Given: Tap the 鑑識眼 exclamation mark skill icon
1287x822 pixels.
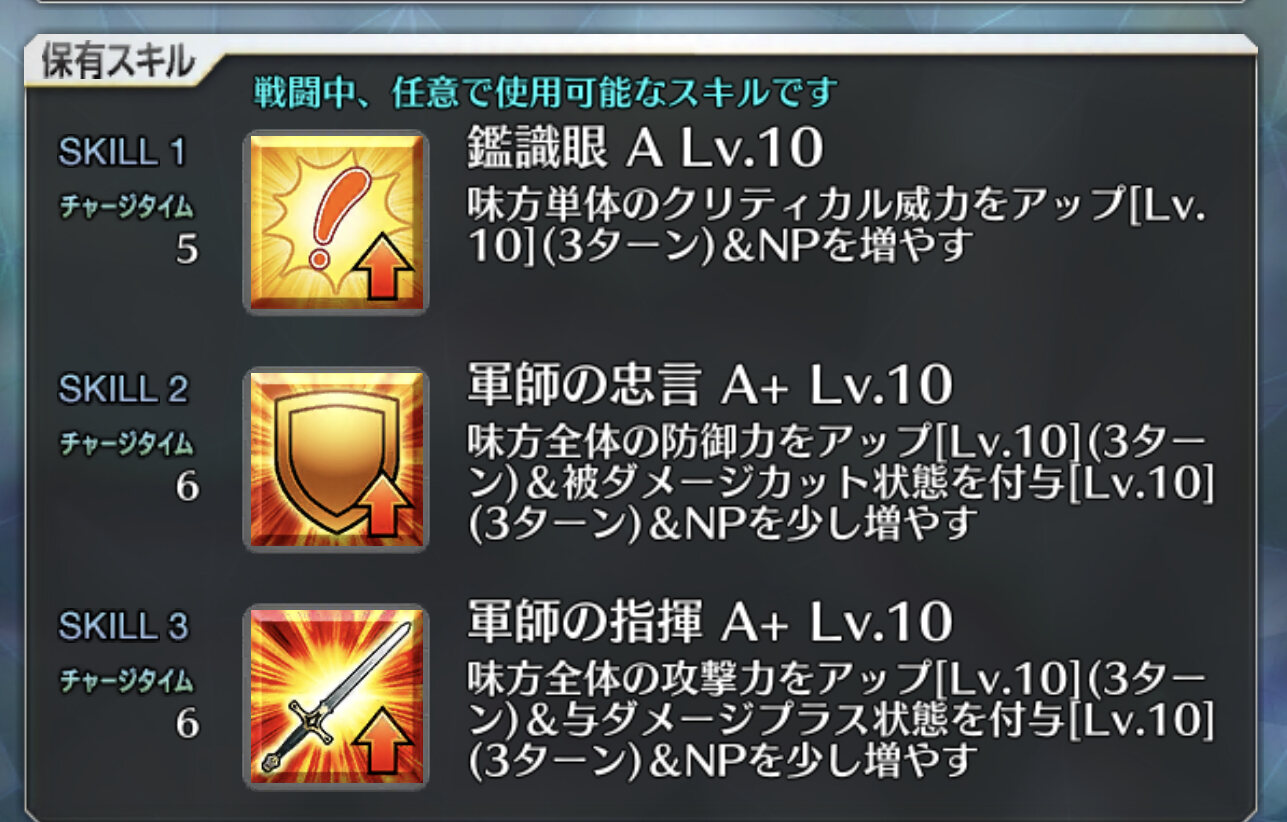Looking at the screenshot, I should (336, 223).
